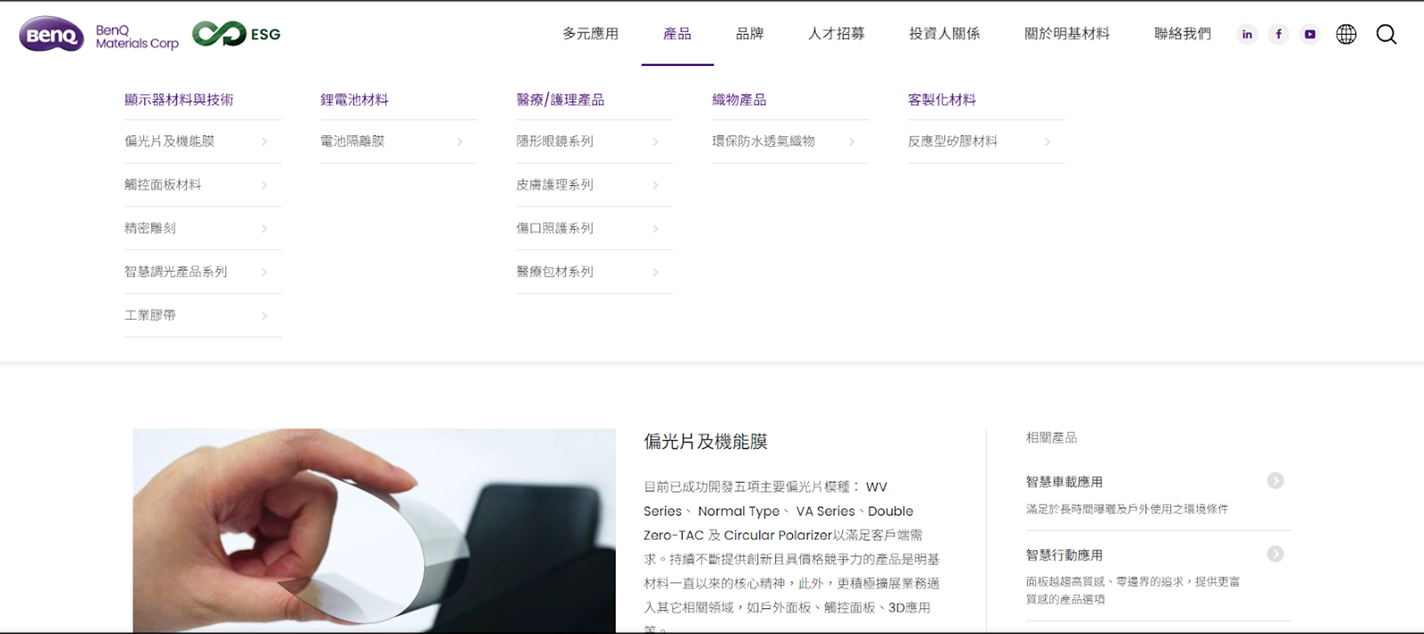Open the ESG infinity logo link
Image resolution: width=1424 pixels, height=634 pixels.
236,34
